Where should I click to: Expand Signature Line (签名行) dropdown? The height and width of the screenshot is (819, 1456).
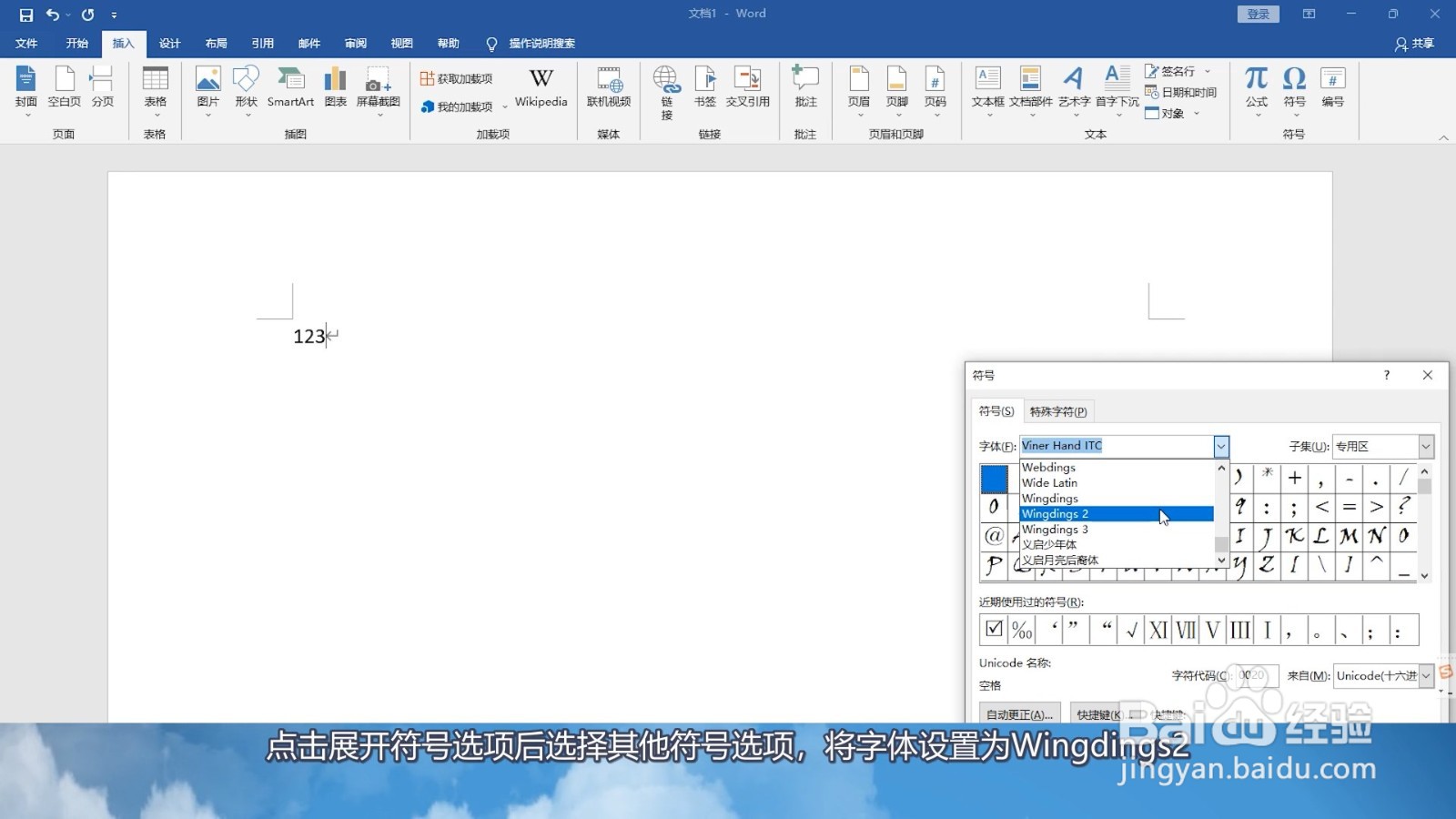(x=1208, y=71)
